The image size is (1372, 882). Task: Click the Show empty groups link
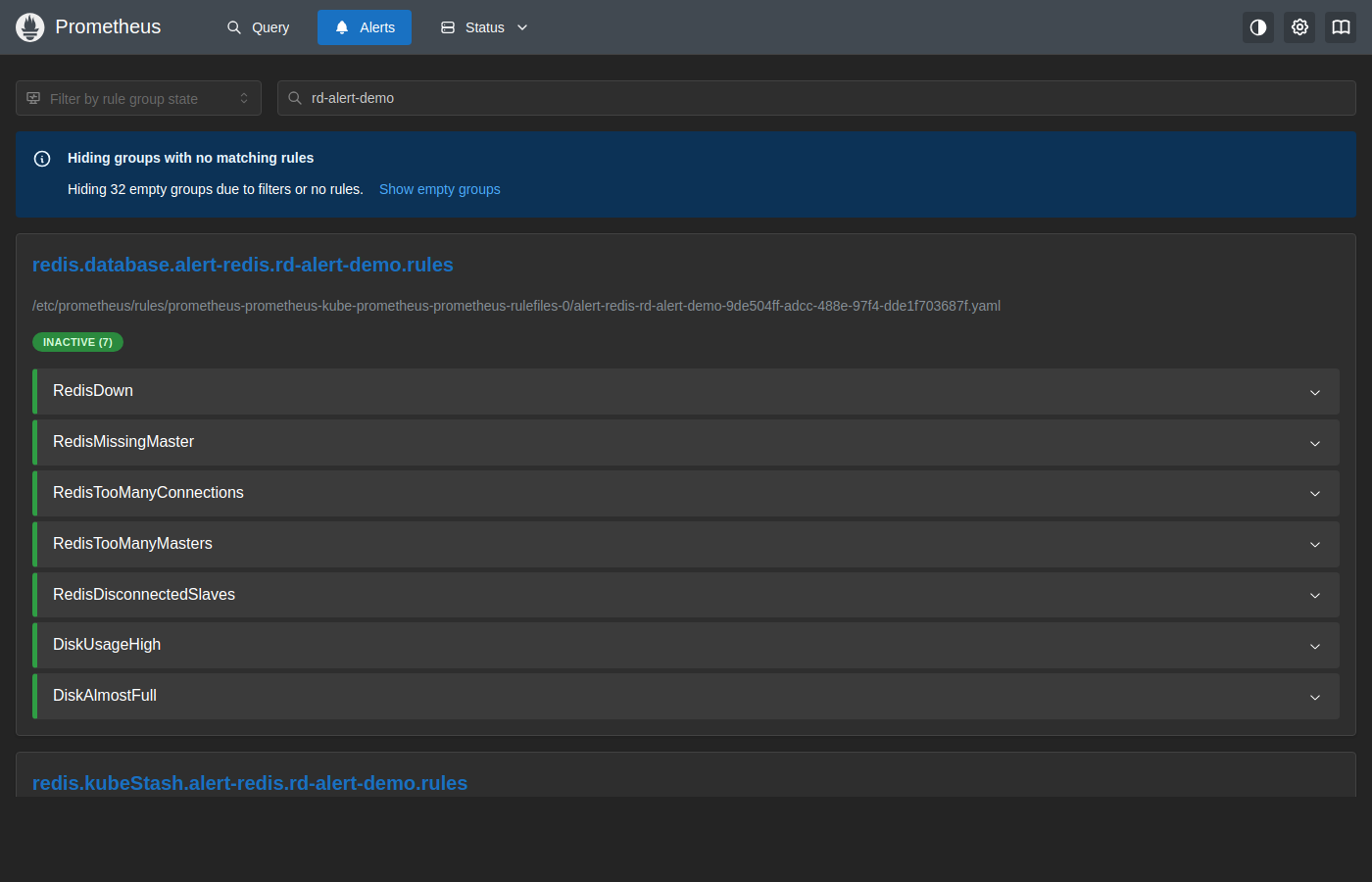pos(440,189)
